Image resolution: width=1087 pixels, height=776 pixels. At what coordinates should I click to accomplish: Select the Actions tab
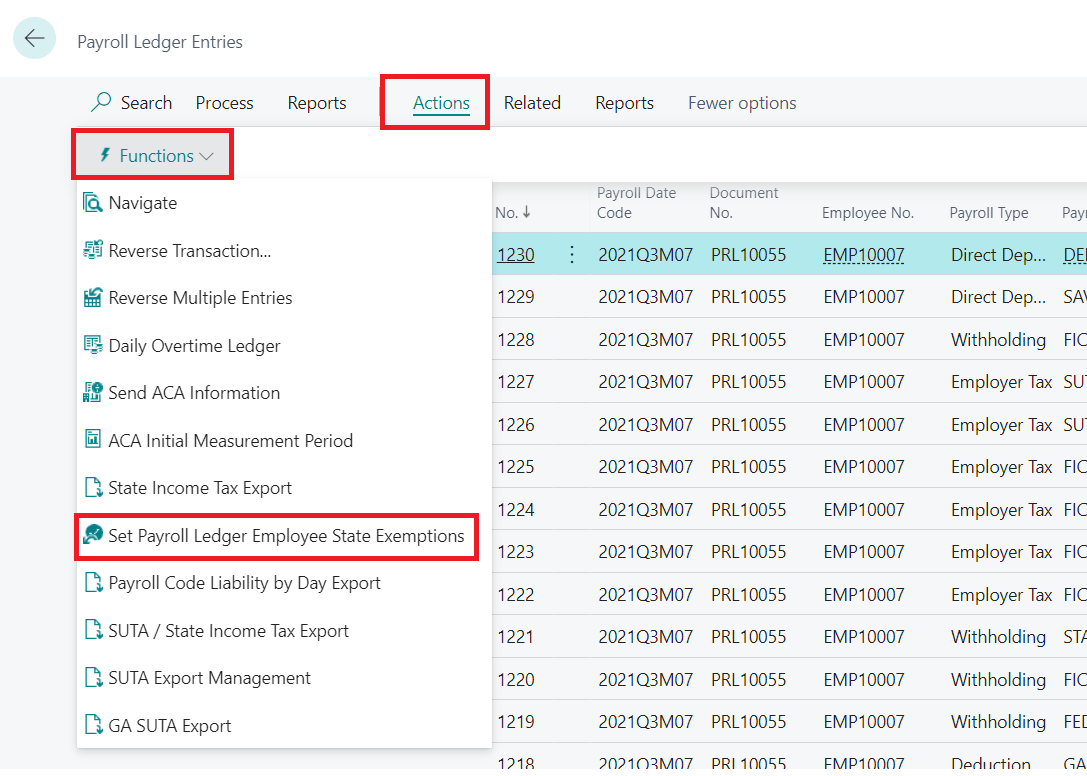point(442,103)
